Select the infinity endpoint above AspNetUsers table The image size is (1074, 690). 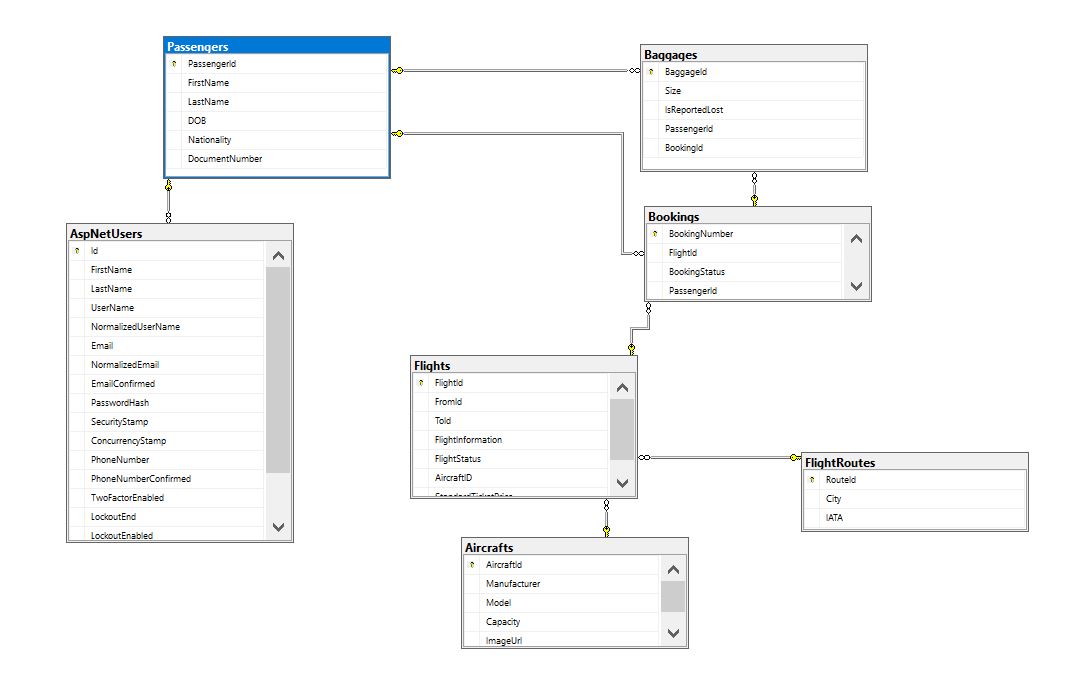pyautogui.click(x=168, y=217)
